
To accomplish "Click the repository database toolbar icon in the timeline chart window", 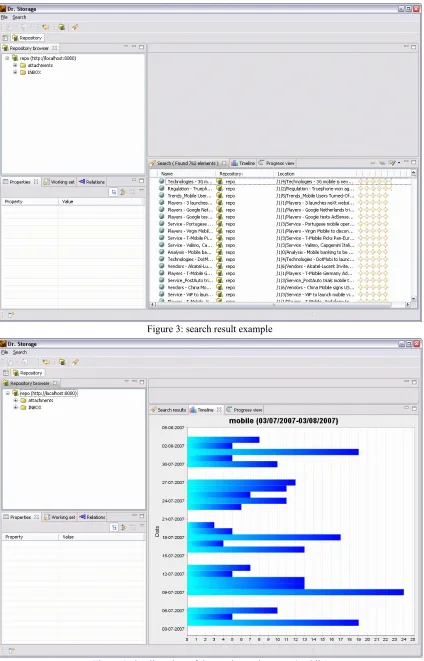I will 62,362.
